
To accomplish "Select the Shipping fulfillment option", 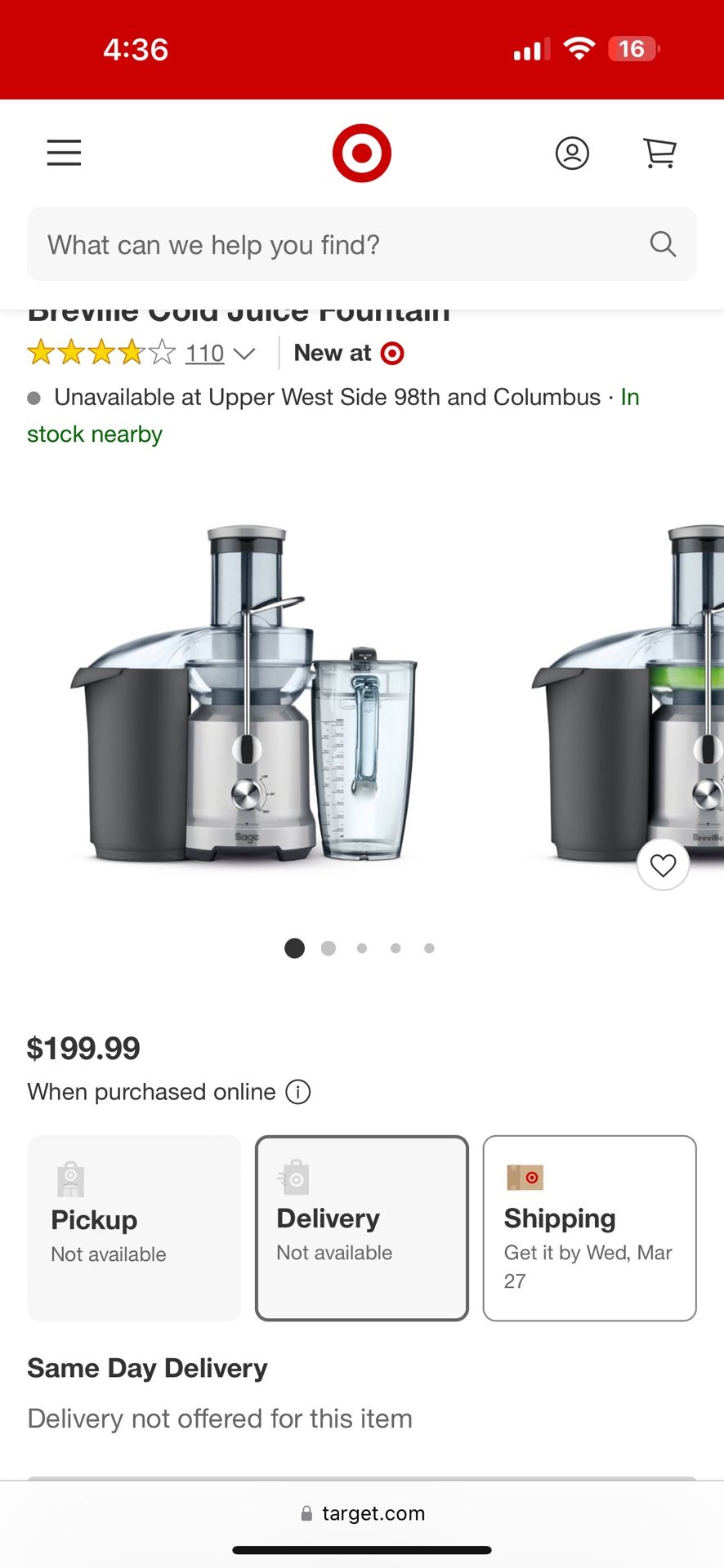I will pos(589,1228).
